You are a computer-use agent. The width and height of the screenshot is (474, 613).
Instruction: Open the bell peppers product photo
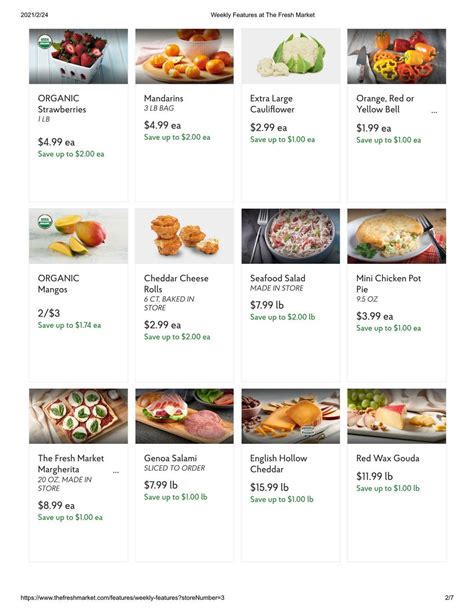[397, 56]
